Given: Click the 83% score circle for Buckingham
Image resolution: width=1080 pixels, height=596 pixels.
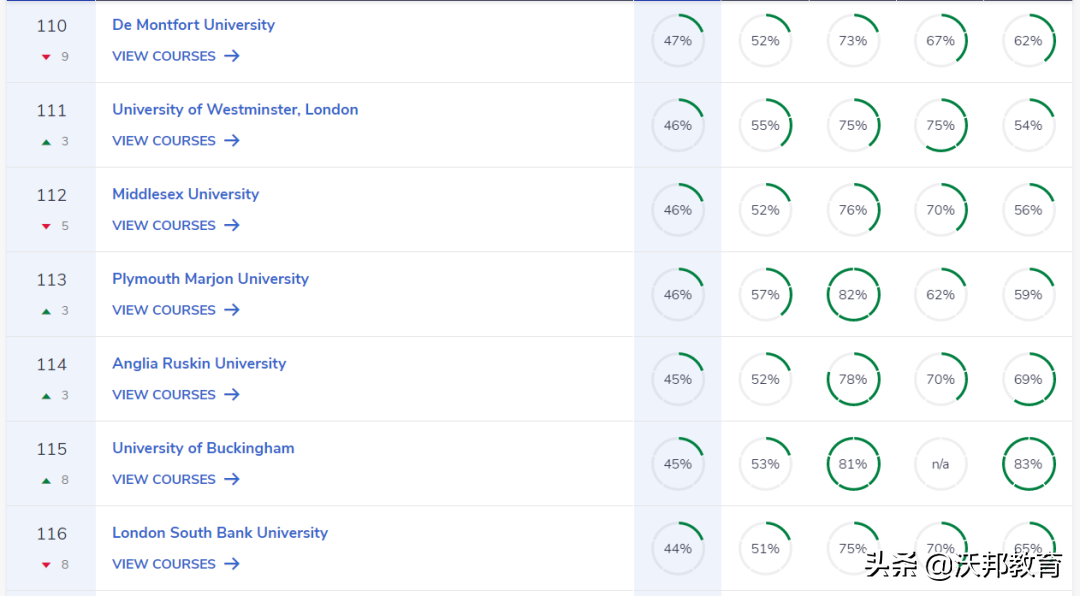Looking at the screenshot, I should coord(1028,464).
